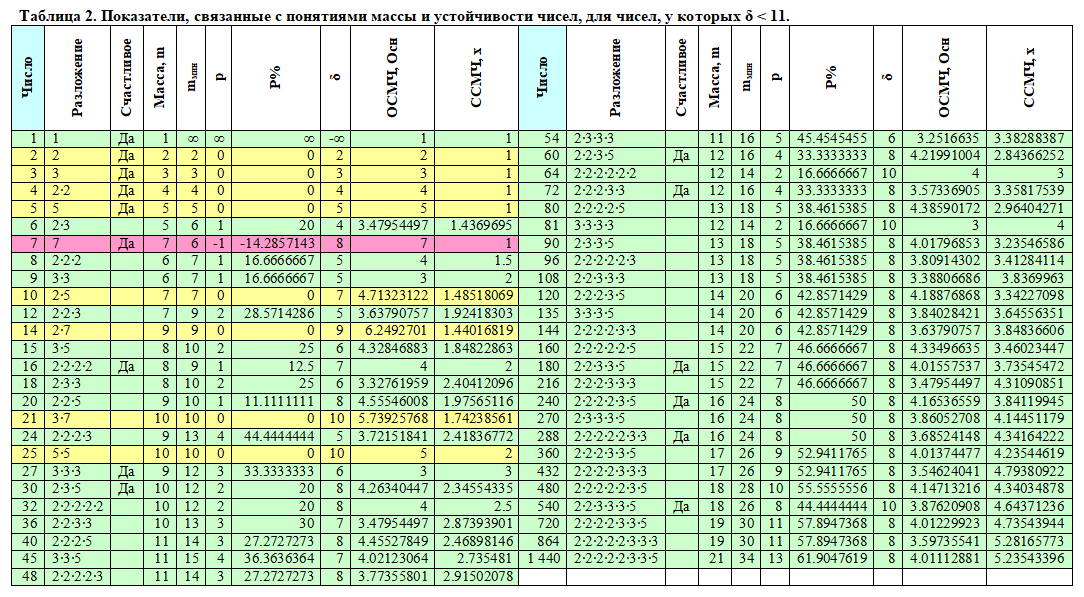1084x597 pixels.
Task: Click the value 61.9047619
Action: click(x=832, y=559)
